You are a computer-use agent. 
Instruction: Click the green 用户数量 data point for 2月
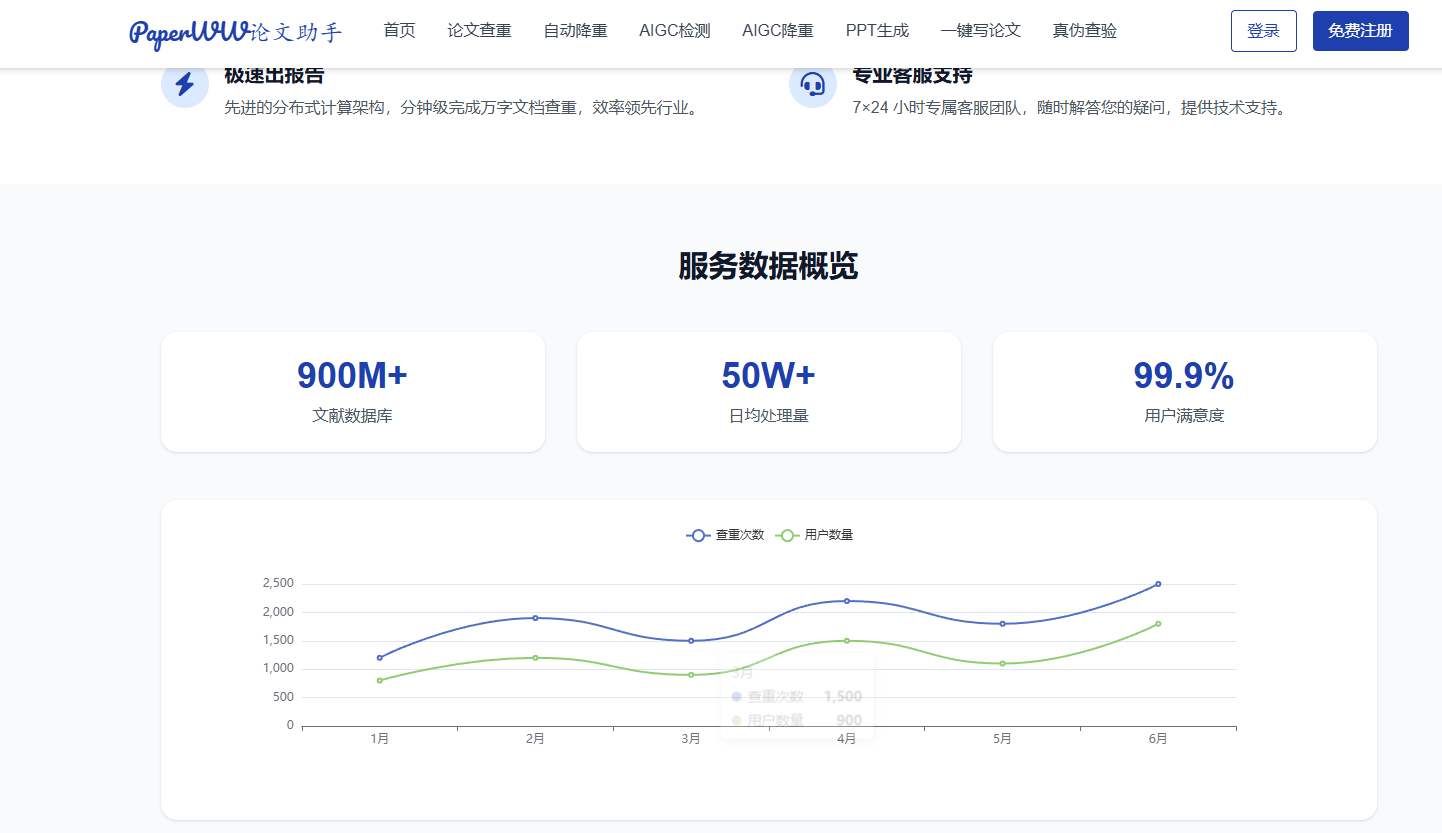535,657
